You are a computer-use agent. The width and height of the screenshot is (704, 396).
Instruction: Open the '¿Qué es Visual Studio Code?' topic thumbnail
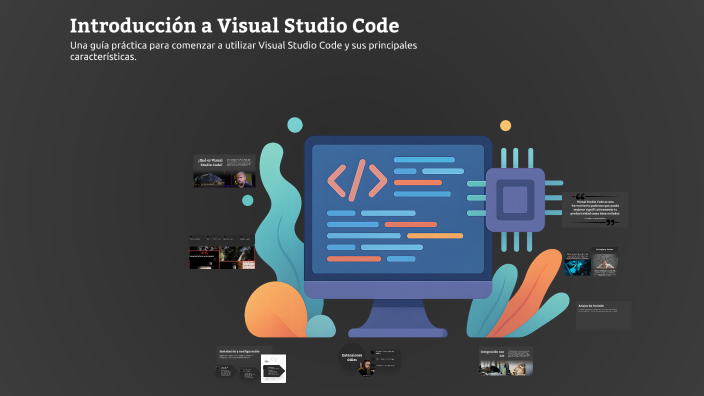(224, 171)
